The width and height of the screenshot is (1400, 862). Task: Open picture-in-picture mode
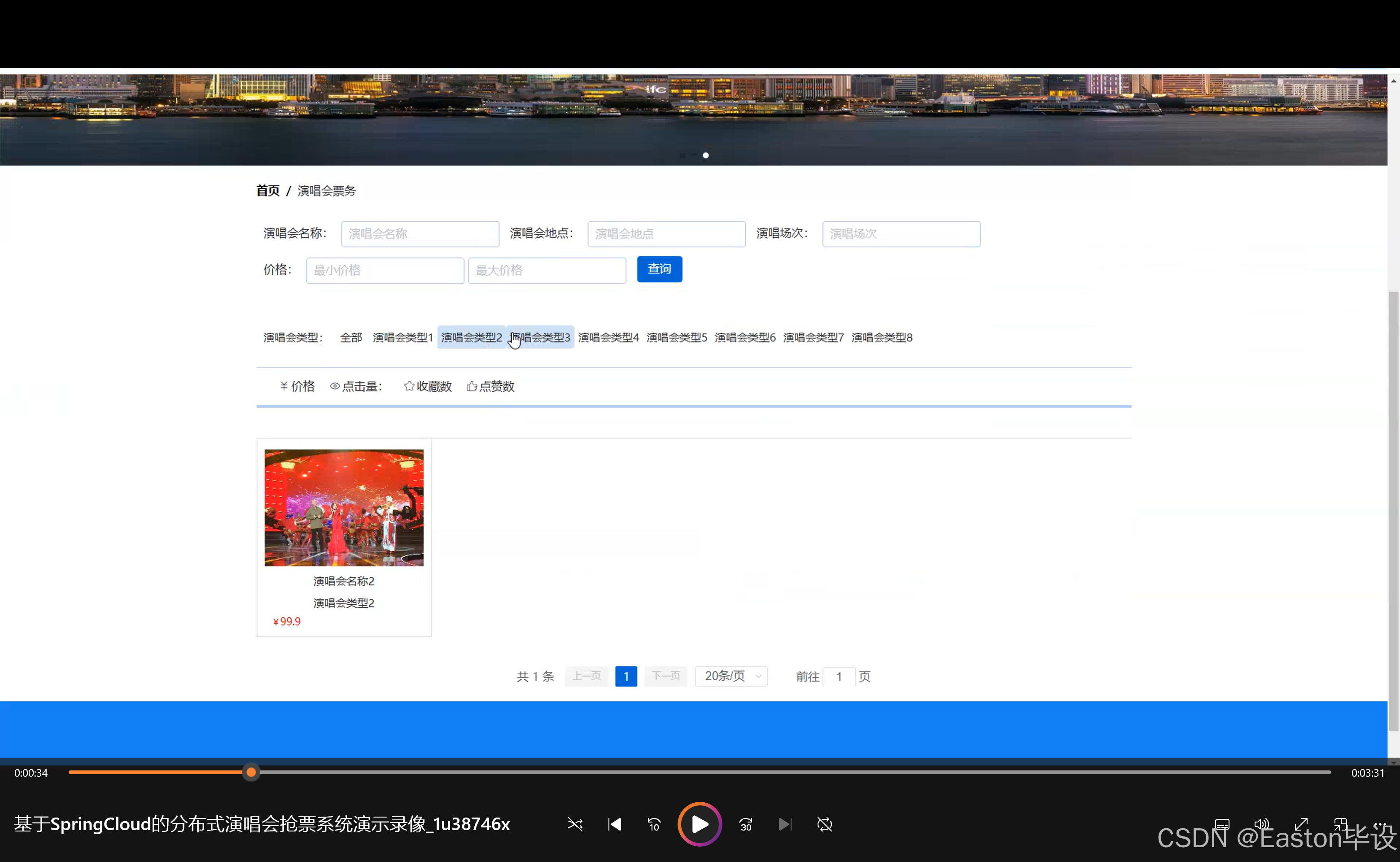click(1341, 824)
